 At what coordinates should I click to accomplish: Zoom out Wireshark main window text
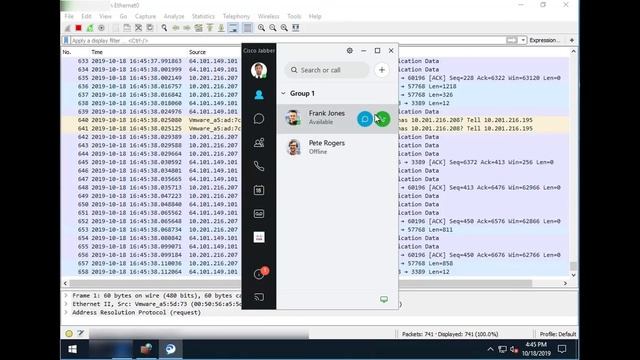273,28
